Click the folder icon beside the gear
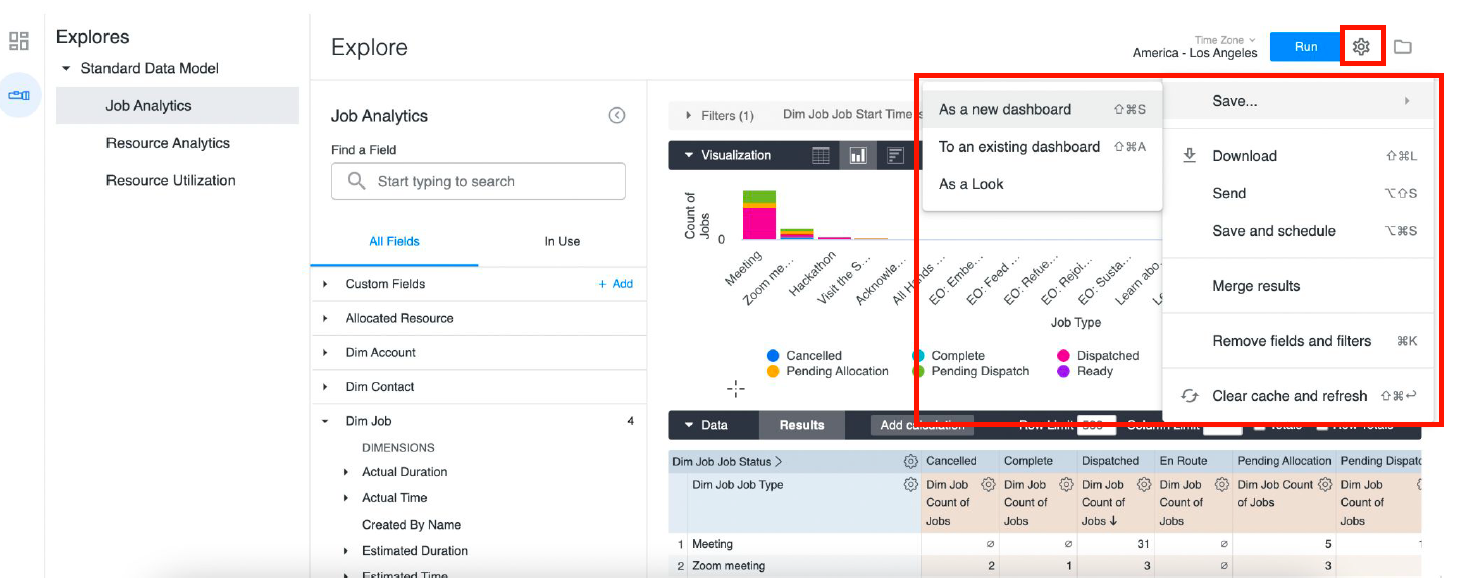 pyautogui.click(x=1403, y=47)
